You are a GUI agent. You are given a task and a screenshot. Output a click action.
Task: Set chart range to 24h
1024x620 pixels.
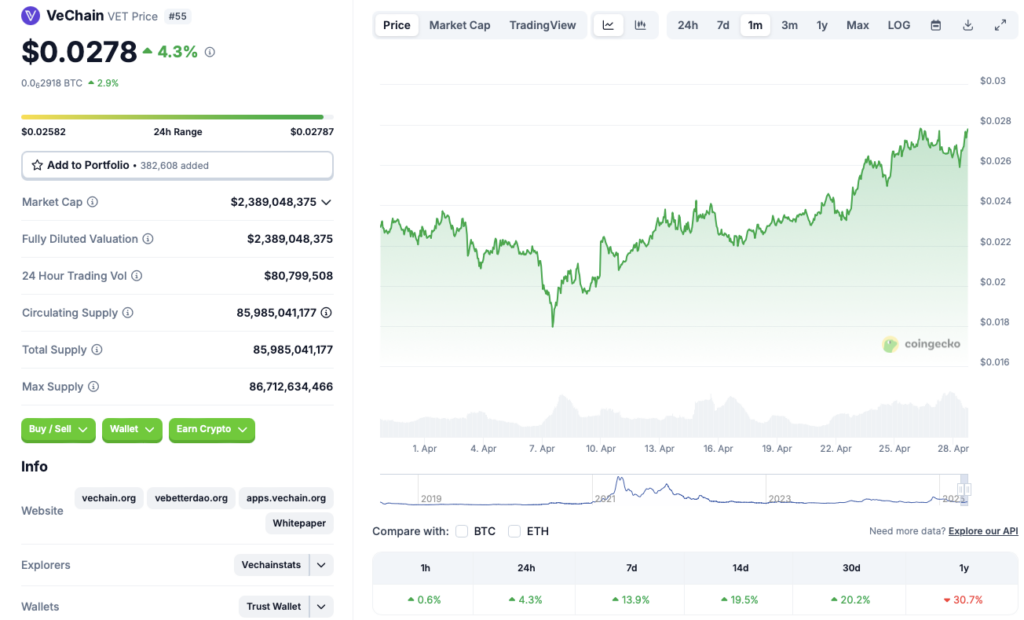click(x=688, y=25)
